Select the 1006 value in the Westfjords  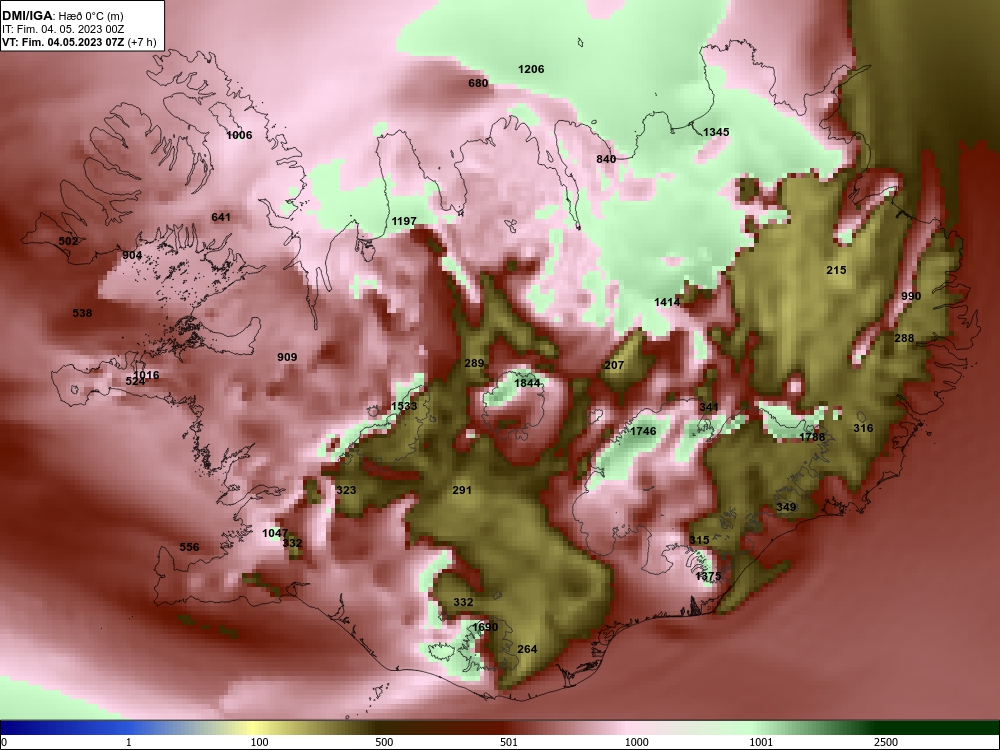(x=239, y=135)
